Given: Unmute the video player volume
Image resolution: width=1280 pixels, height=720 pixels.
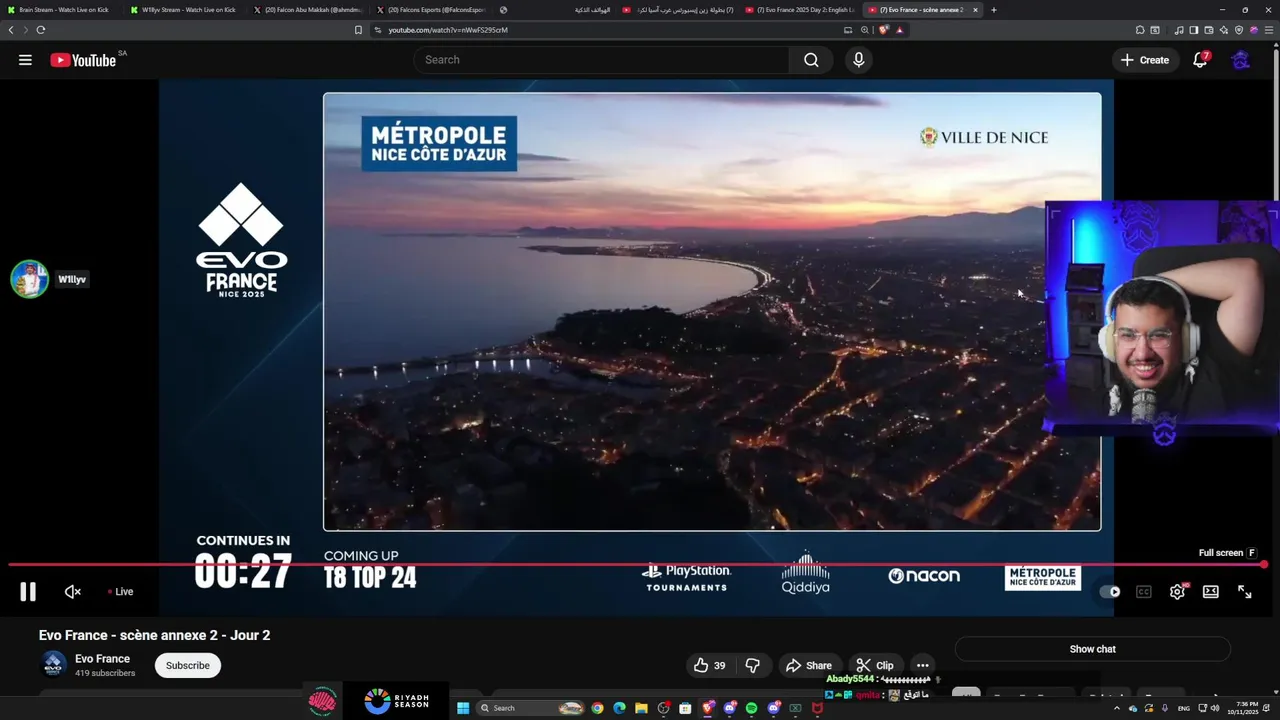Looking at the screenshot, I should click(x=73, y=592).
